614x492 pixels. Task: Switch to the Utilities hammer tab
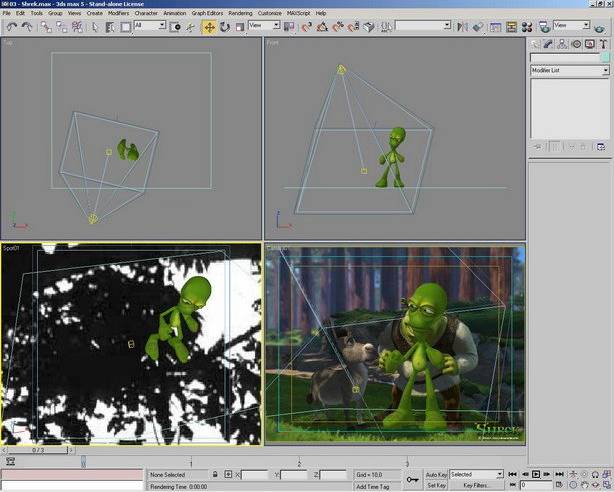coord(603,44)
